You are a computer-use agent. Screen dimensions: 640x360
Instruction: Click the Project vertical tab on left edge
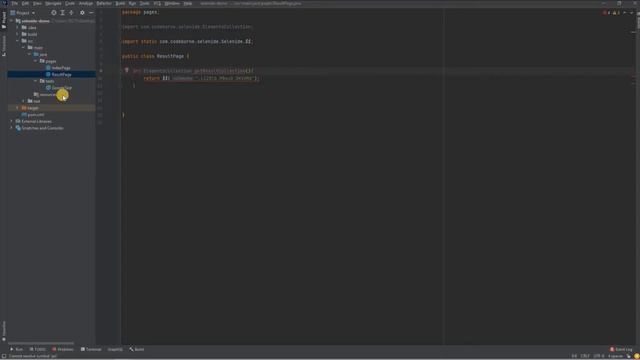point(4,20)
